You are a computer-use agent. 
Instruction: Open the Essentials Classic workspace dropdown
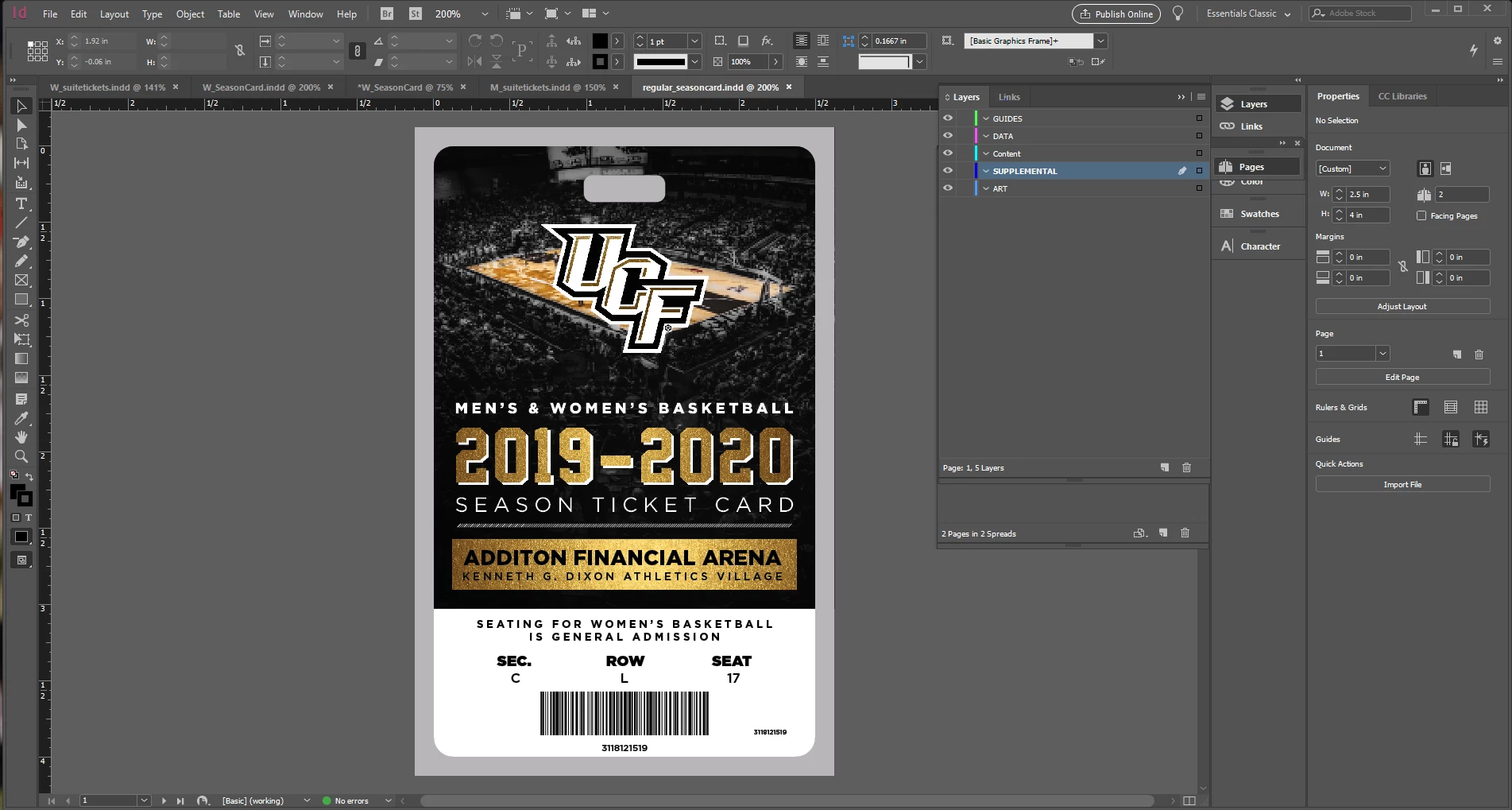(1248, 14)
